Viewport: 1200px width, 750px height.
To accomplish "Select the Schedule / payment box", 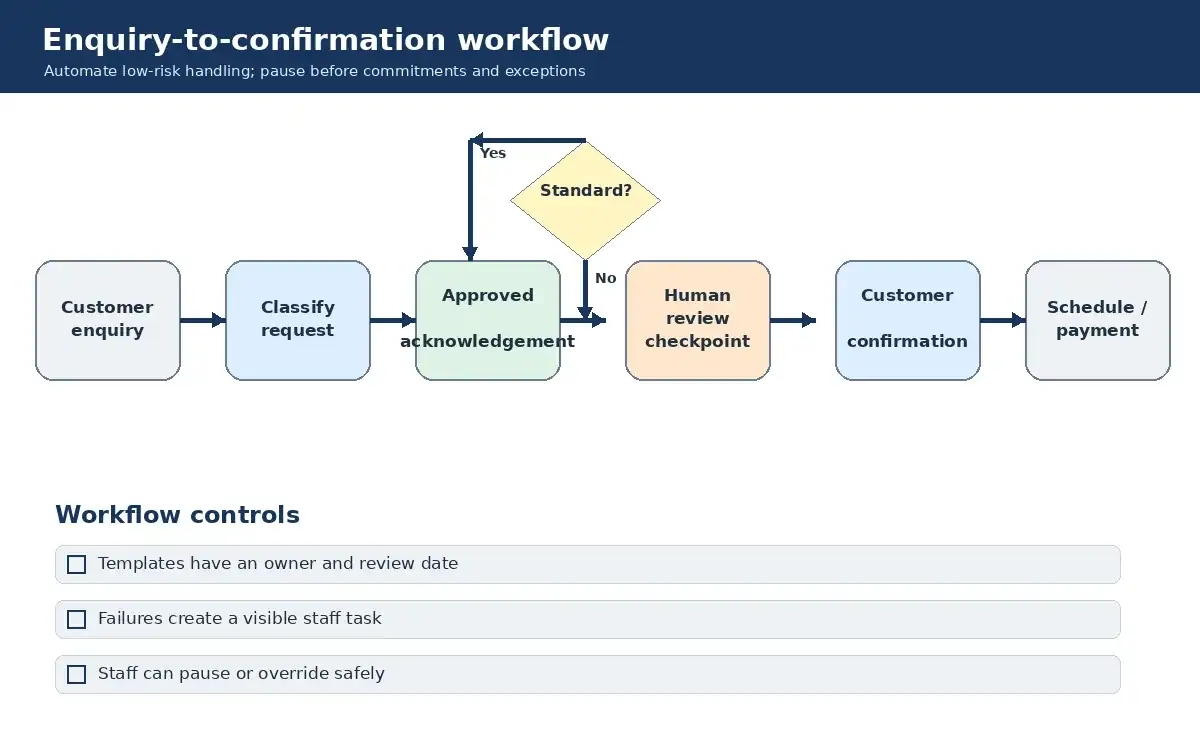I will (1098, 320).
